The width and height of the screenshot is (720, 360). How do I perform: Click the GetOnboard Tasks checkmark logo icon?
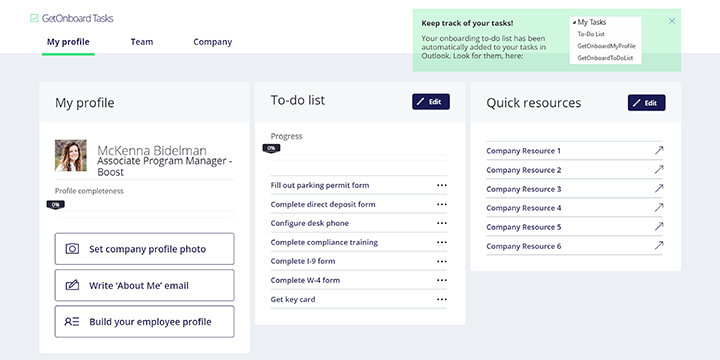tap(34, 18)
